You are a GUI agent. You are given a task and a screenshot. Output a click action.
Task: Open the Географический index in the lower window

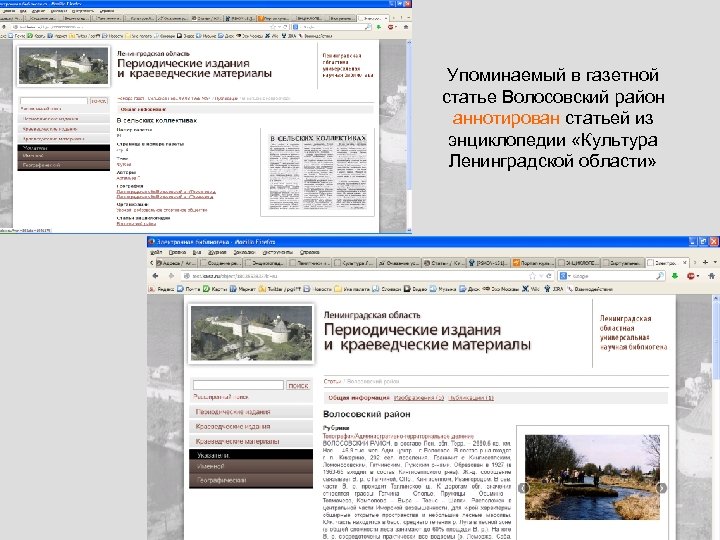click(251, 480)
